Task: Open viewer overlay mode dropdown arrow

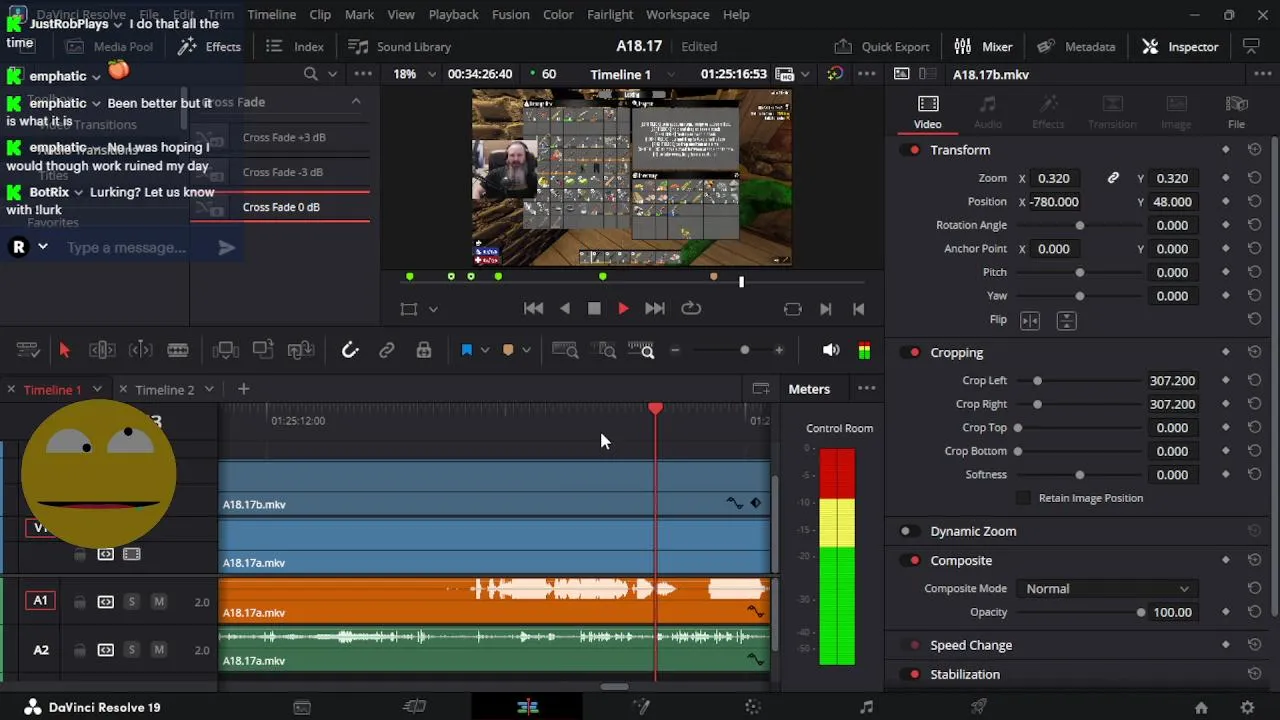Action: [433, 310]
